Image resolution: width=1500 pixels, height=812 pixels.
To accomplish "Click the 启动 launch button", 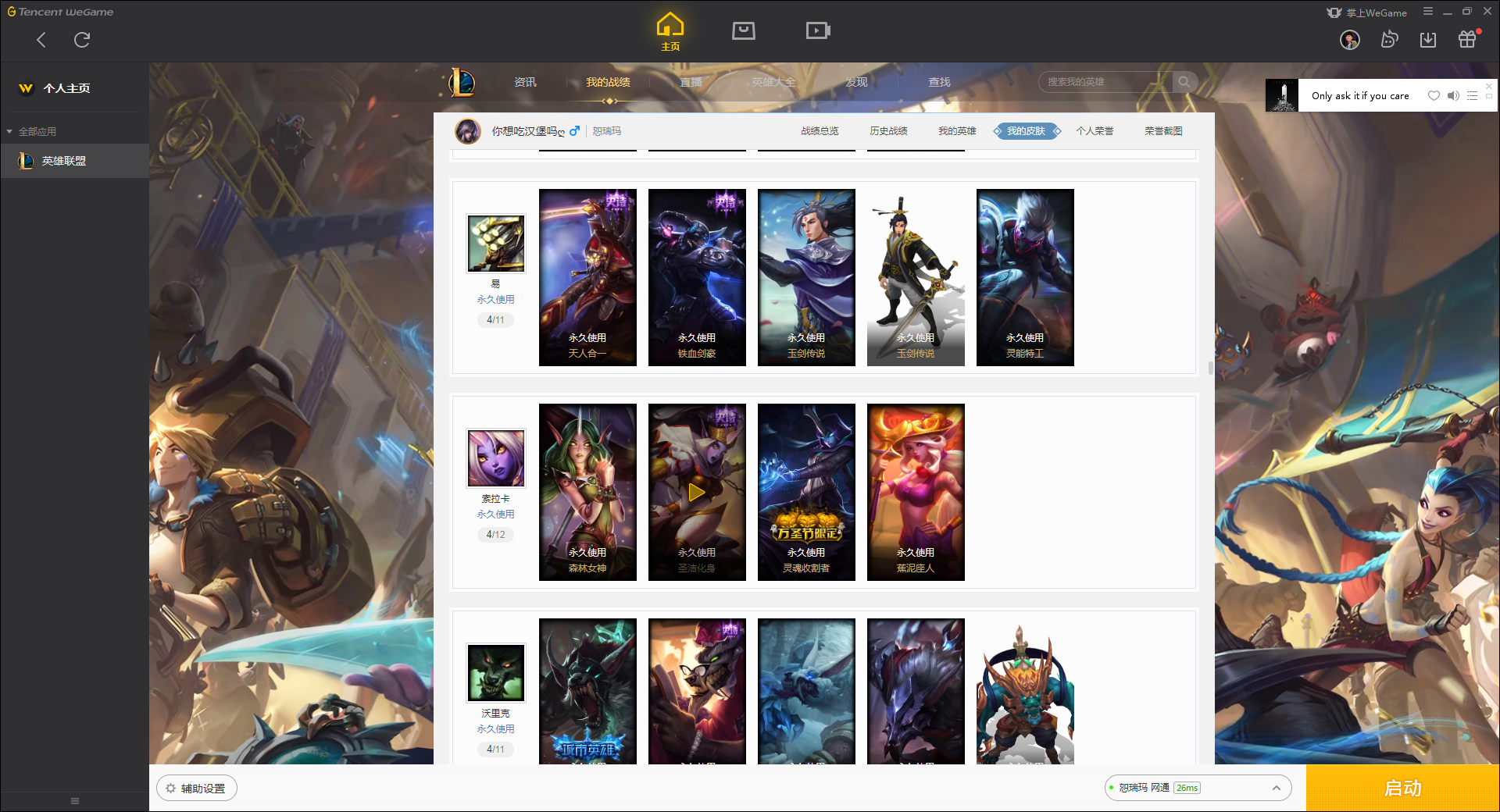I will 1402,789.
